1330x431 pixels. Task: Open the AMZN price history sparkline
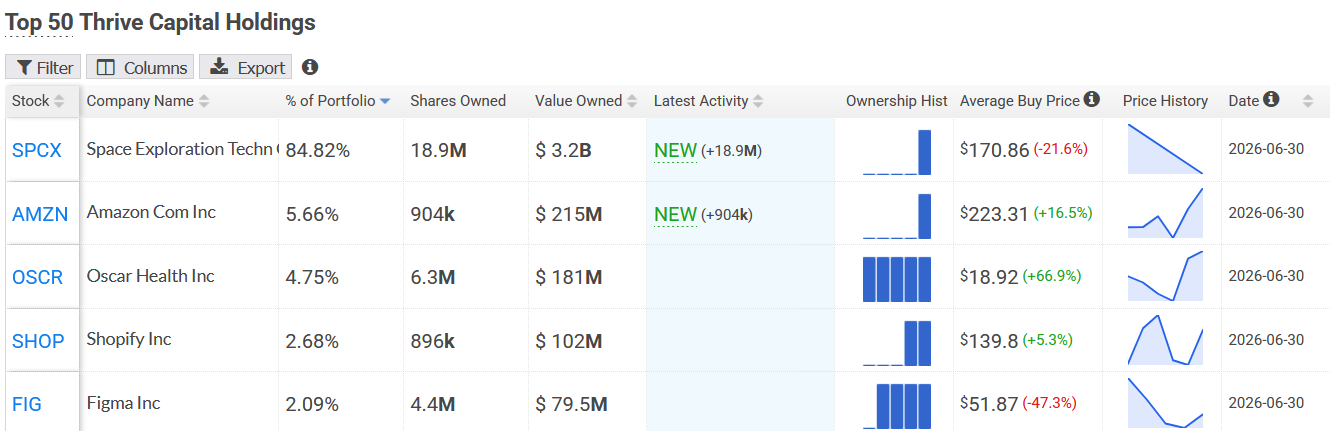(x=1165, y=213)
